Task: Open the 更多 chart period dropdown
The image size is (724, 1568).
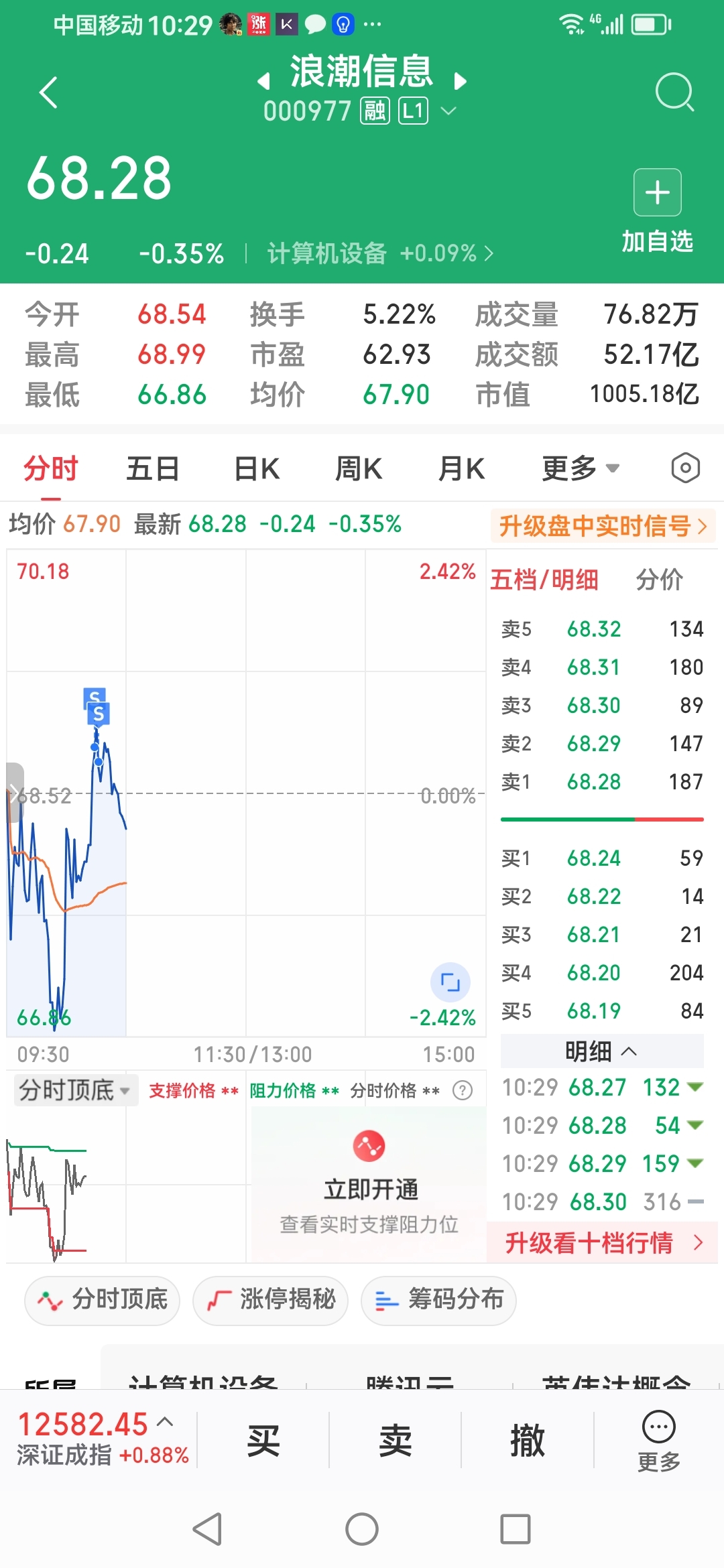Action: click(581, 468)
